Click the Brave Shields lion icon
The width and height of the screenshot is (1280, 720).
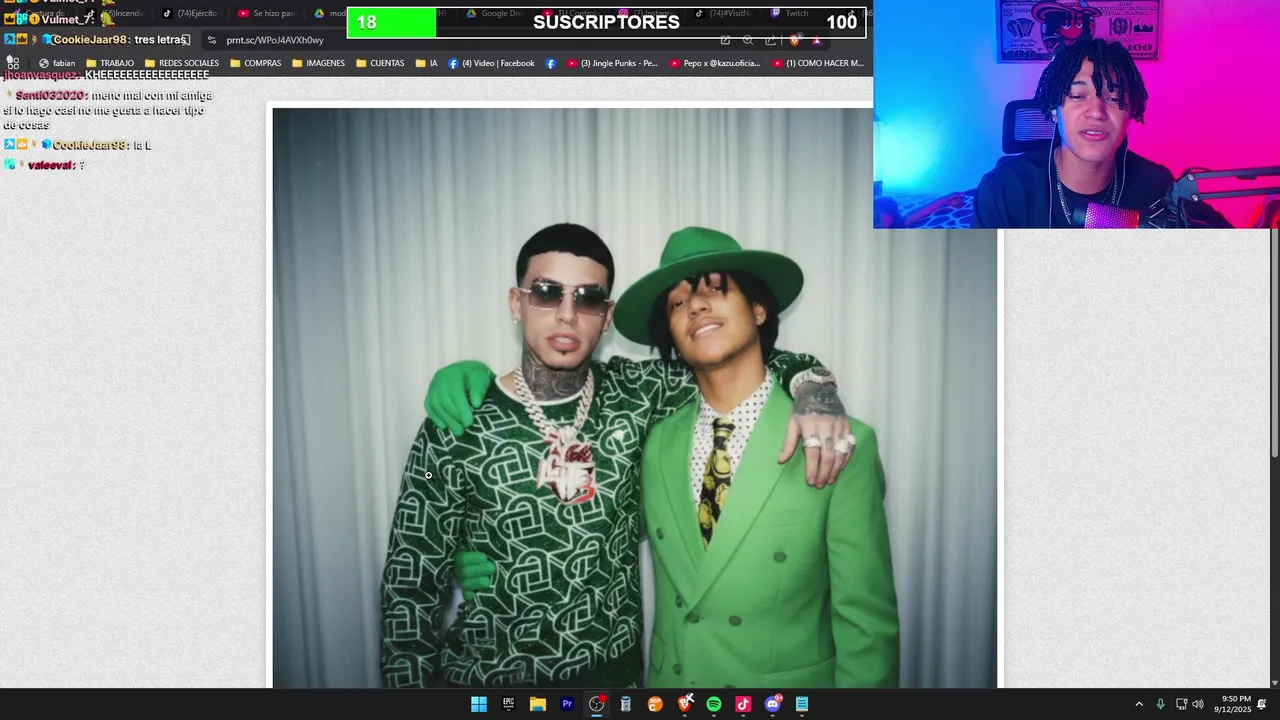pyautogui.click(x=795, y=40)
